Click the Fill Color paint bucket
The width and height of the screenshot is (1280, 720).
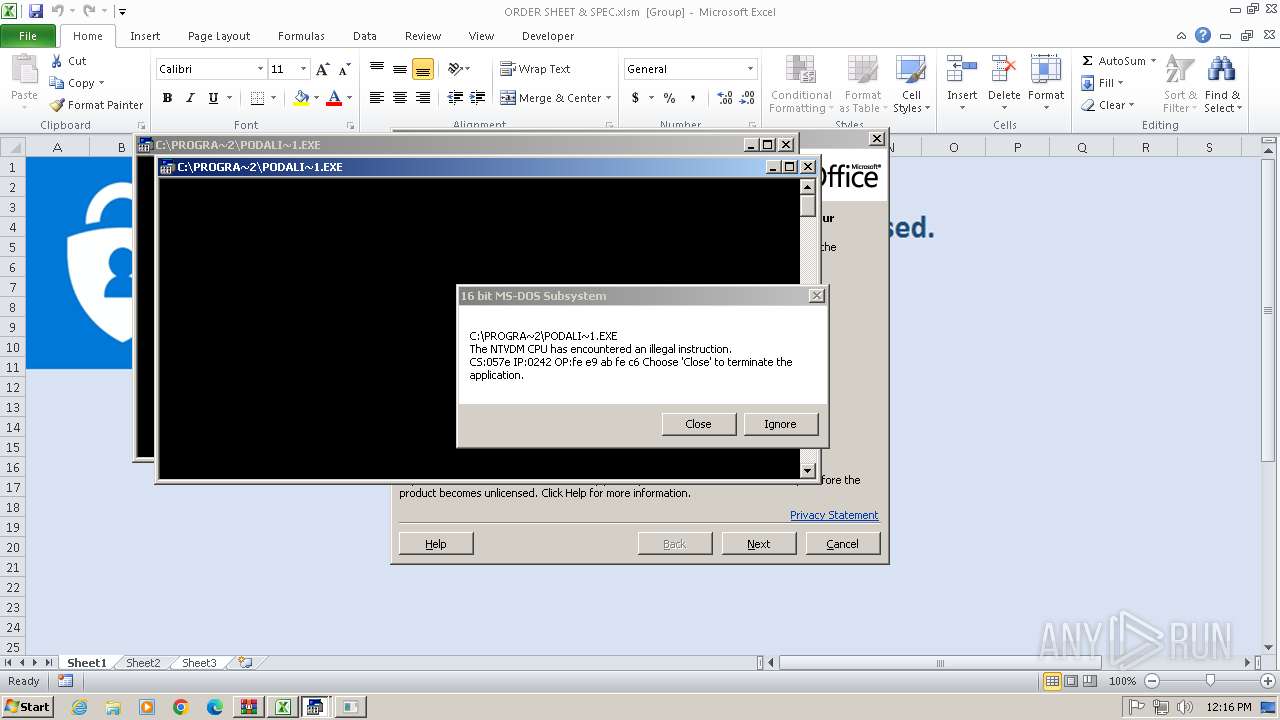click(x=301, y=98)
